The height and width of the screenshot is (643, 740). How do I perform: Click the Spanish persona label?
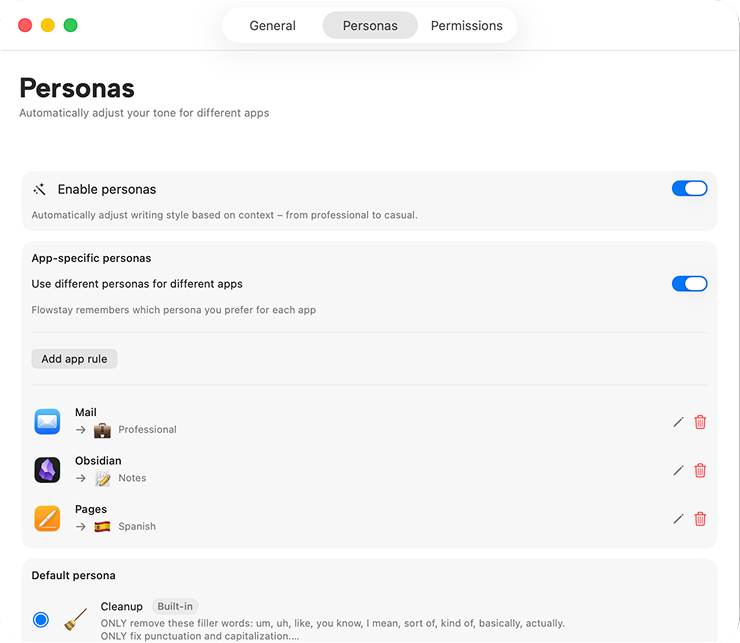[137, 526]
